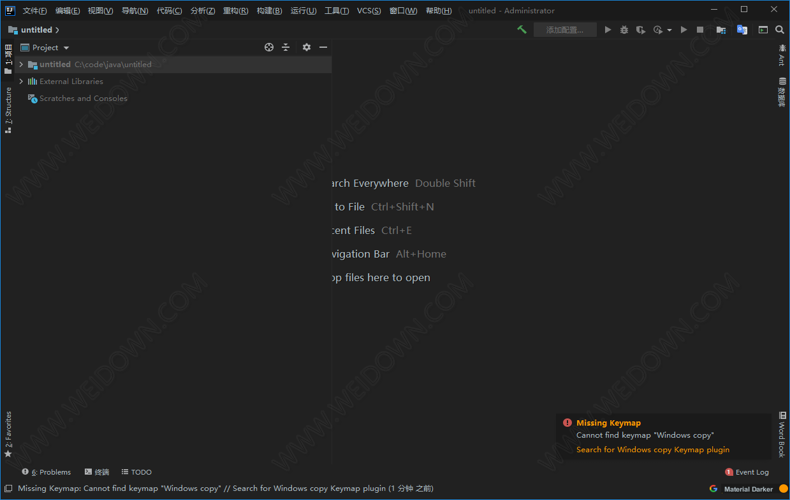Click the crosshair Select Opened File icon

click(x=269, y=47)
